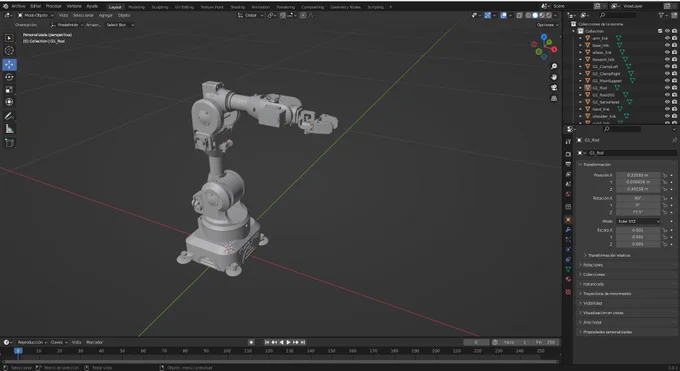Open the Physics properties tab icon

(568, 250)
